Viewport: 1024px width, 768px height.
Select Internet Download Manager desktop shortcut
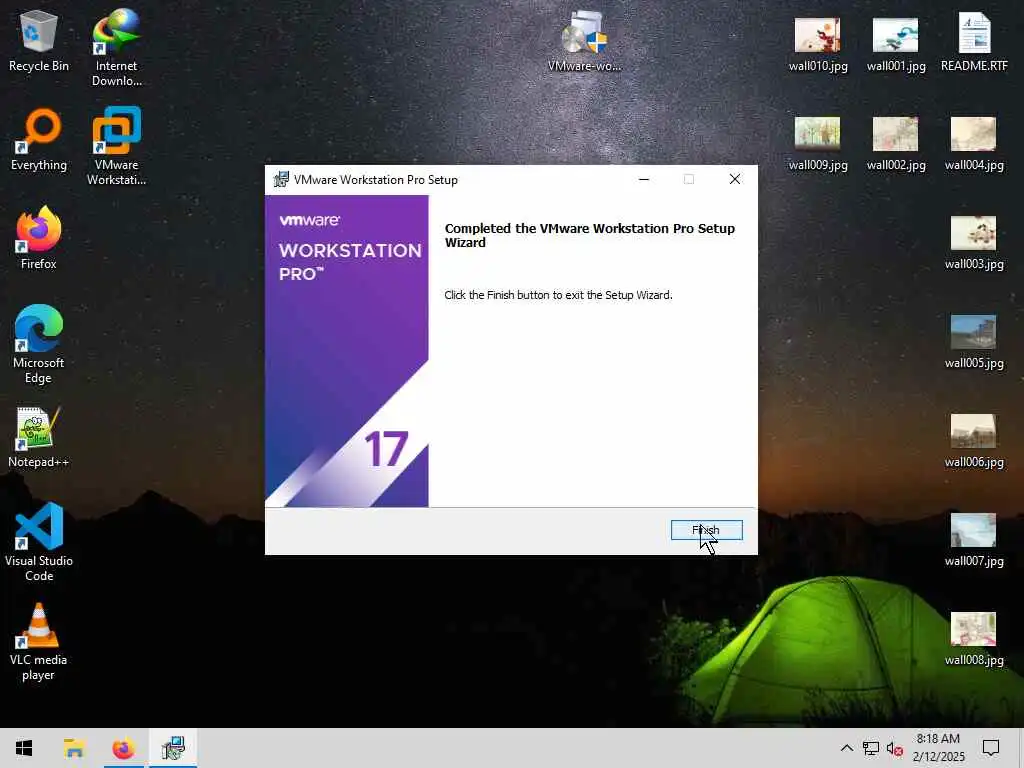(116, 48)
